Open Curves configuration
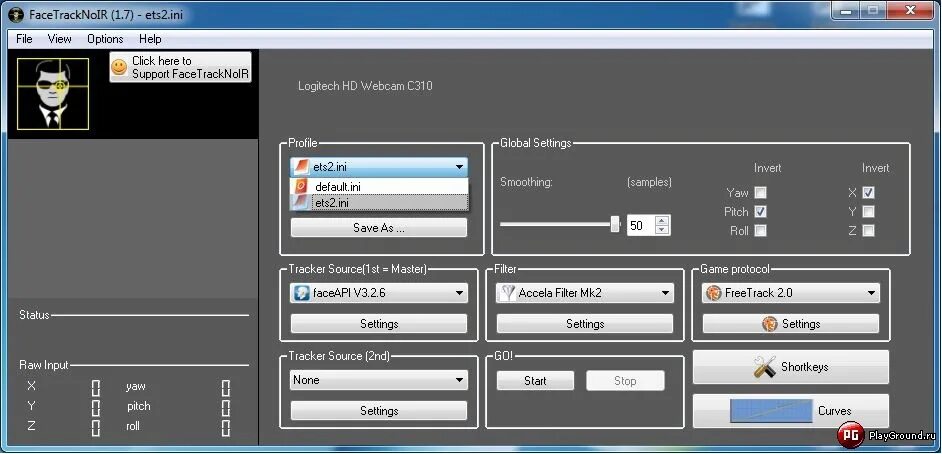Image resolution: width=942 pixels, height=454 pixels. point(791,411)
